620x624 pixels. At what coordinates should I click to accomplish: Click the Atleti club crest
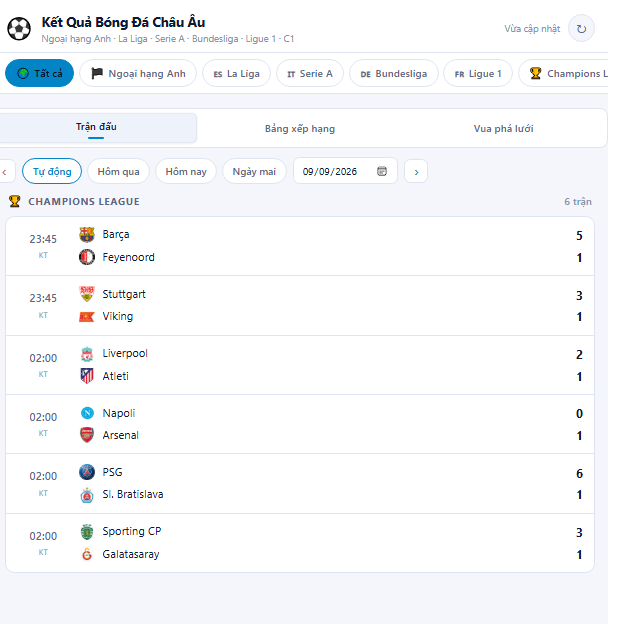click(x=87, y=376)
